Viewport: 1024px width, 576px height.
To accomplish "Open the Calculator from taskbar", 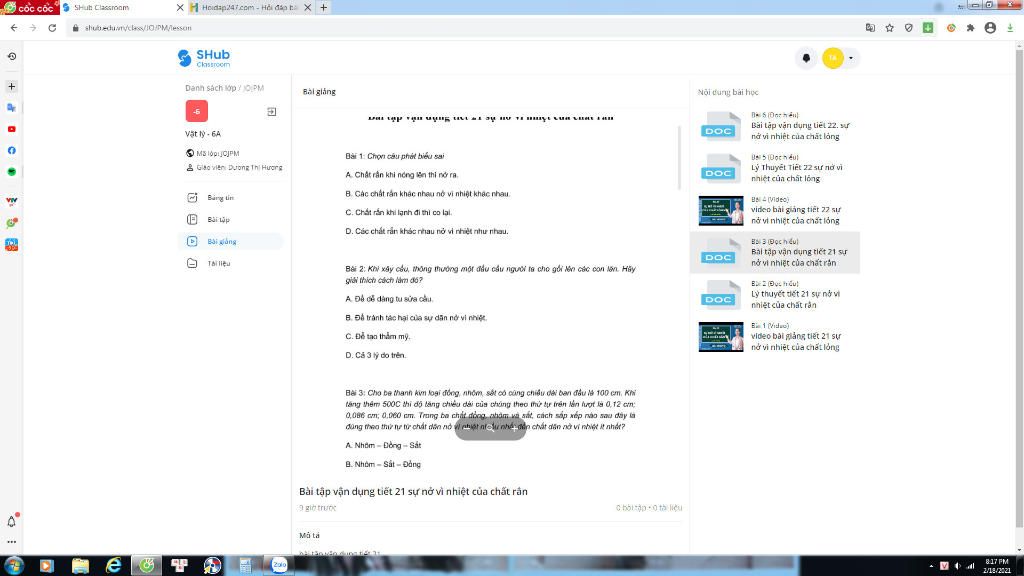I will click(x=246, y=566).
